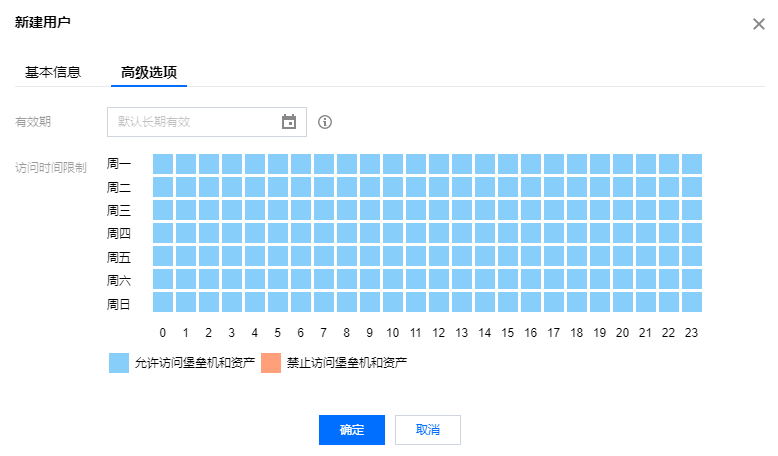Switch to the 基本信息 tab

click(x=53, y=73)
